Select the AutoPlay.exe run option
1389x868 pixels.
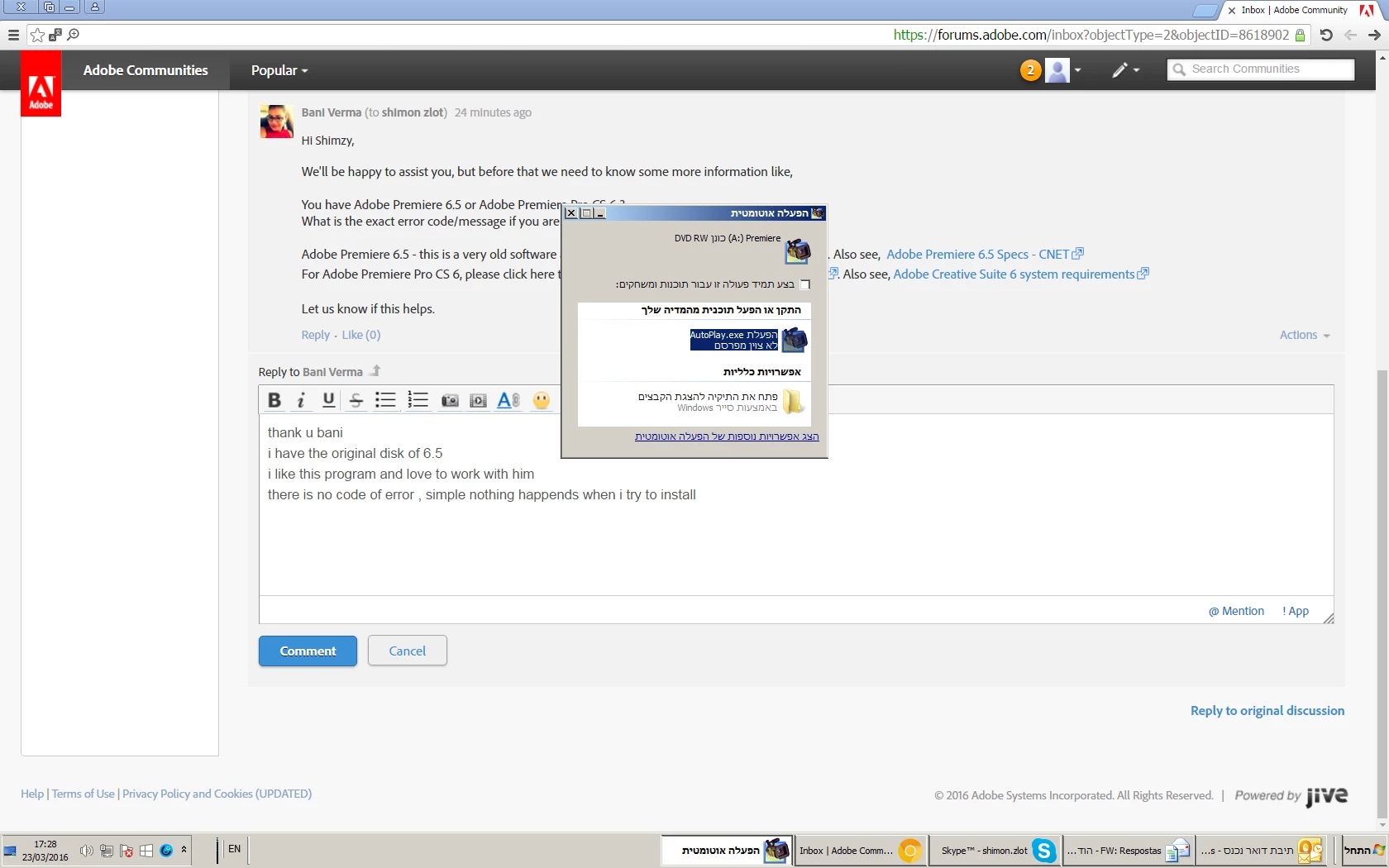748,340
